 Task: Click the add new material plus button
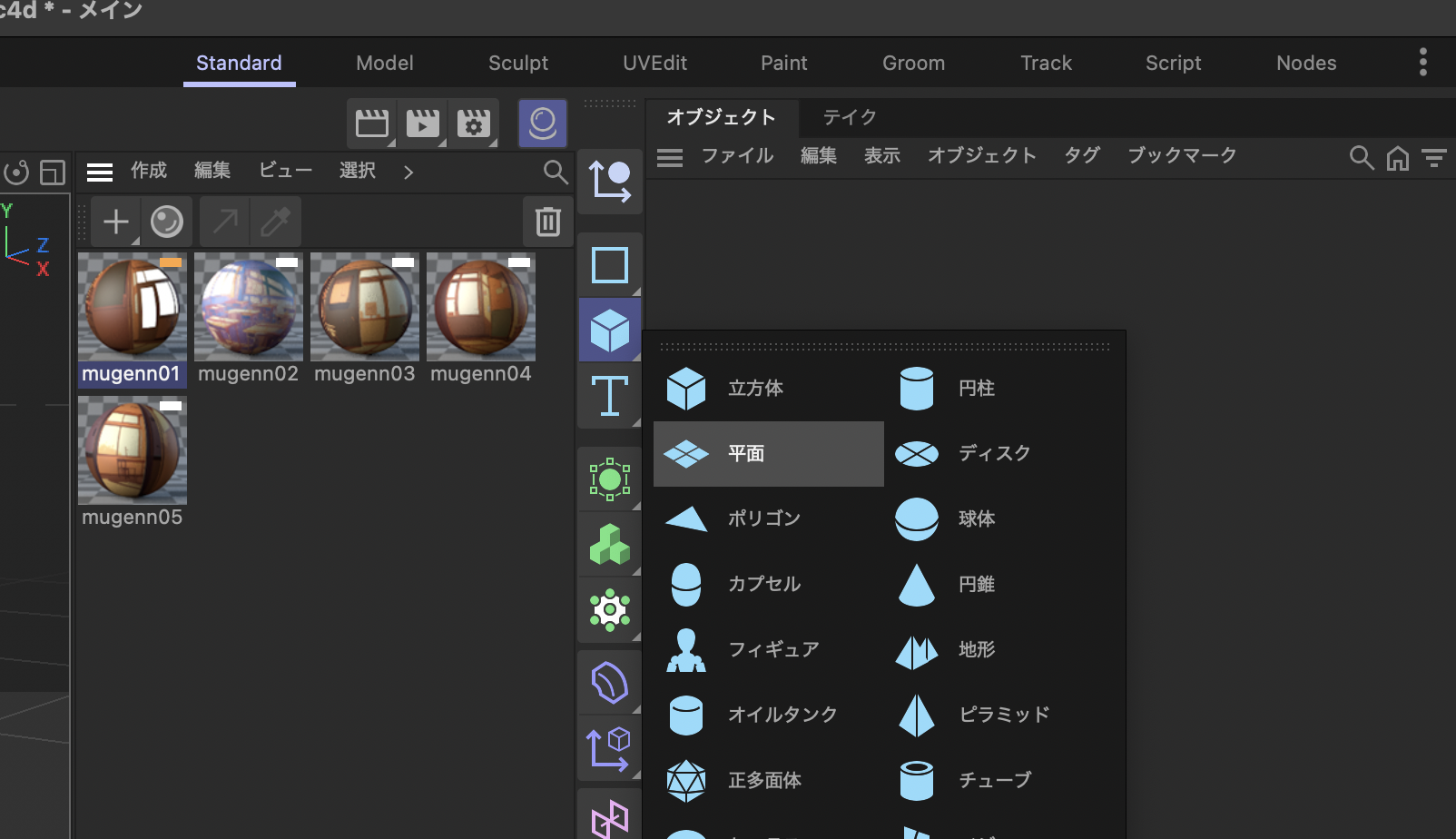(116, 222)
